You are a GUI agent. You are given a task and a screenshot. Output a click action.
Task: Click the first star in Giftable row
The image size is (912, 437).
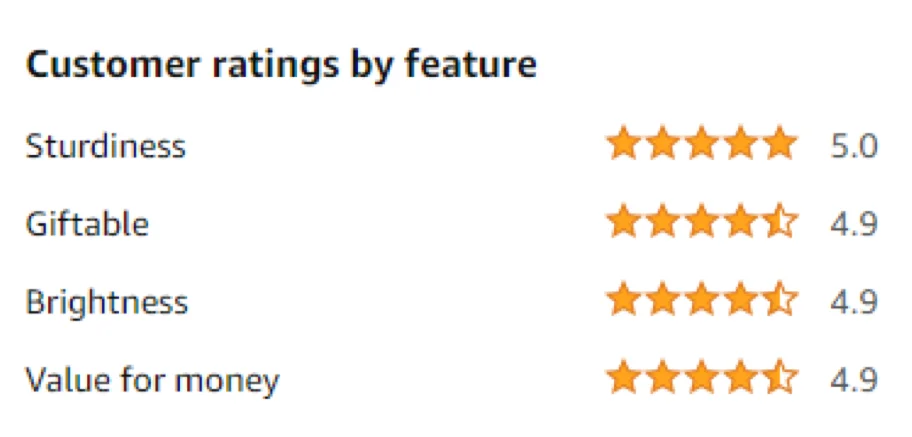tap(624, 222)
